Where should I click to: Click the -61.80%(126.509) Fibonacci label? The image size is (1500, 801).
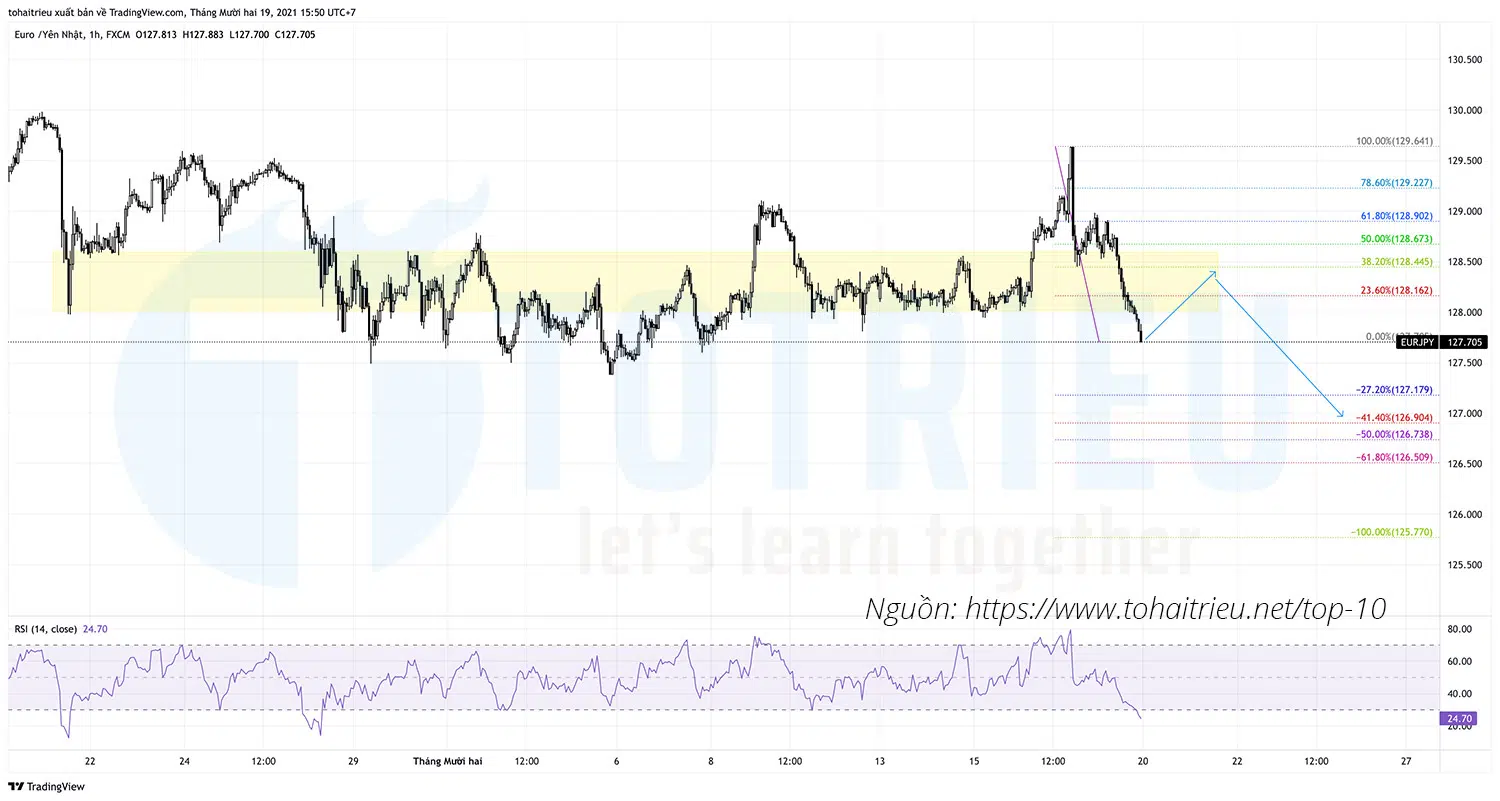pyautogui.click(x=1394, y=458)
